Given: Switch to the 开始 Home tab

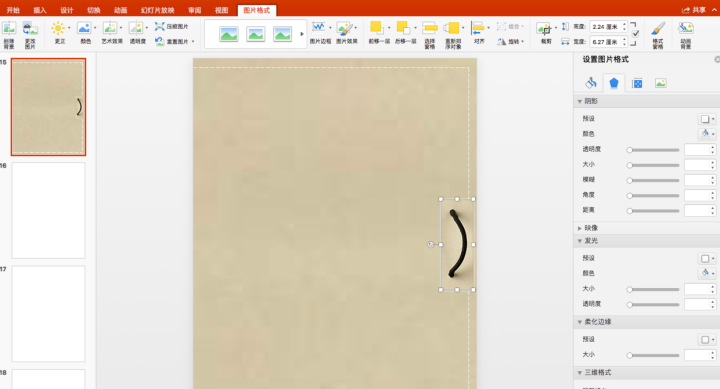Looking at the screenshot, I should (13, 10).
